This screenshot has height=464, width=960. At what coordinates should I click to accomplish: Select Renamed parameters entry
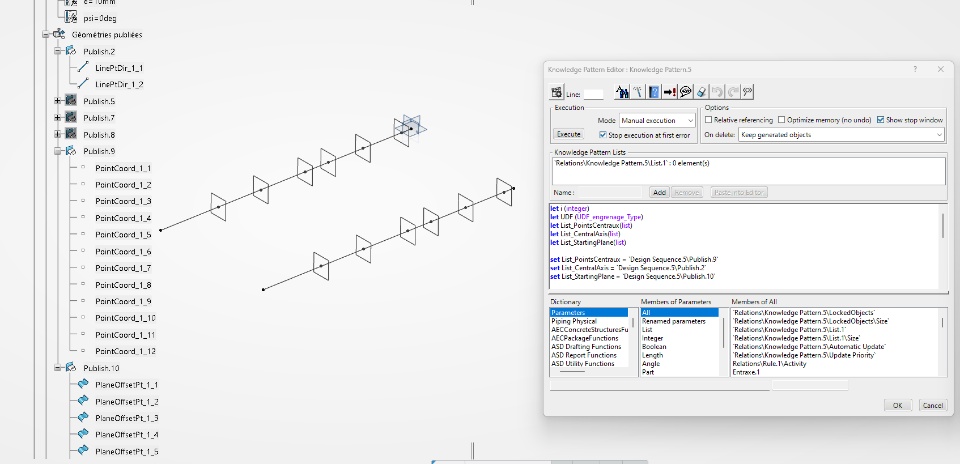click(673, 321)
